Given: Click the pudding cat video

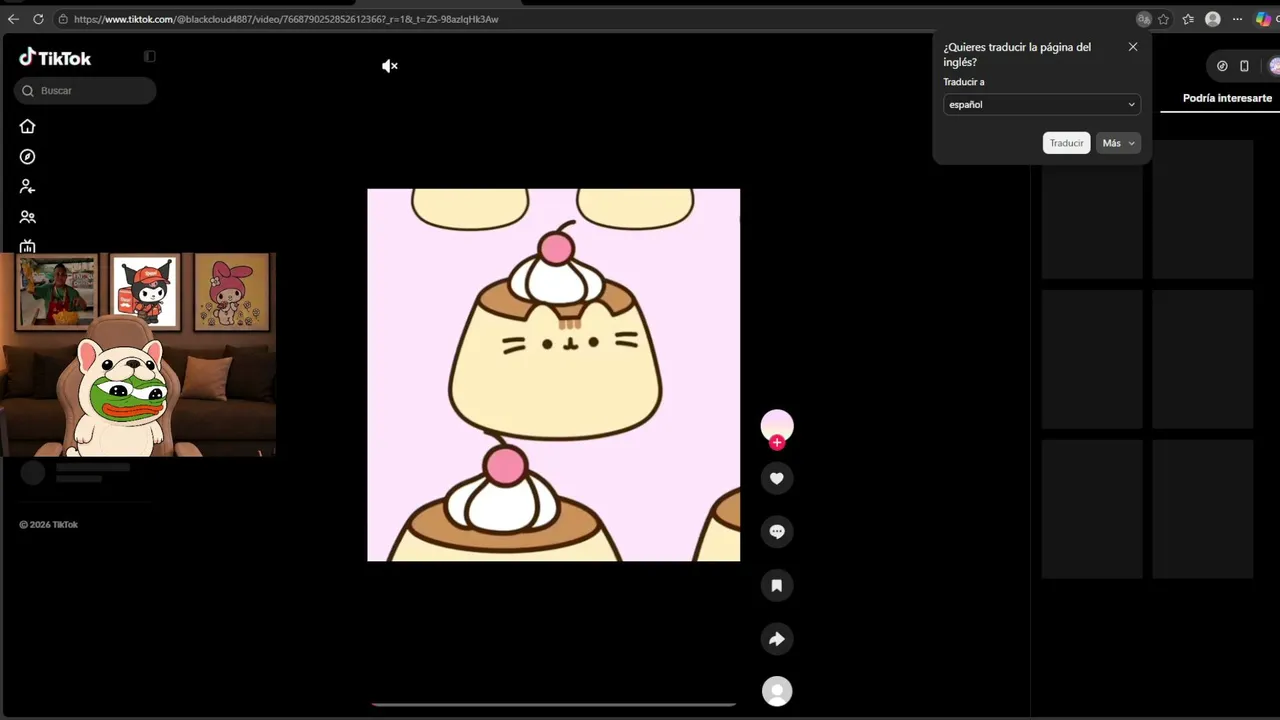Looking at the screenshot, I should point(554,375).
